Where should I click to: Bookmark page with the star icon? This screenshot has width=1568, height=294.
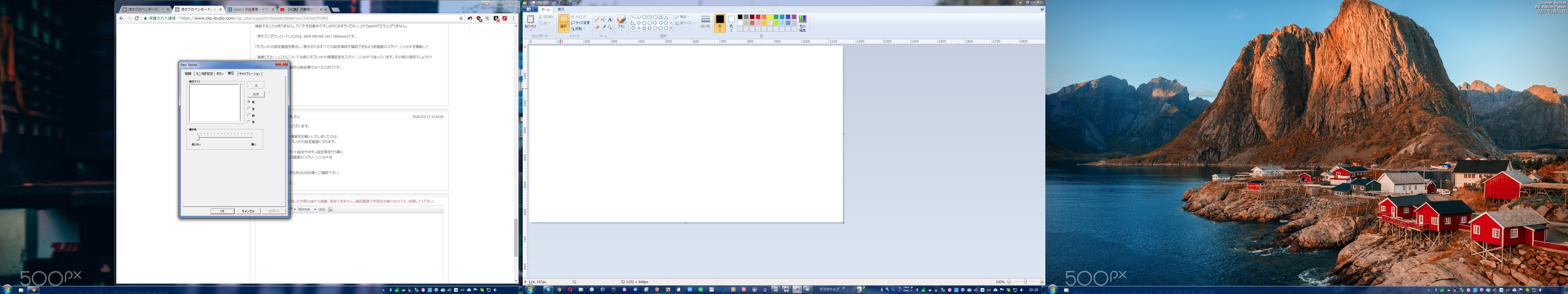tap(461, 18)
